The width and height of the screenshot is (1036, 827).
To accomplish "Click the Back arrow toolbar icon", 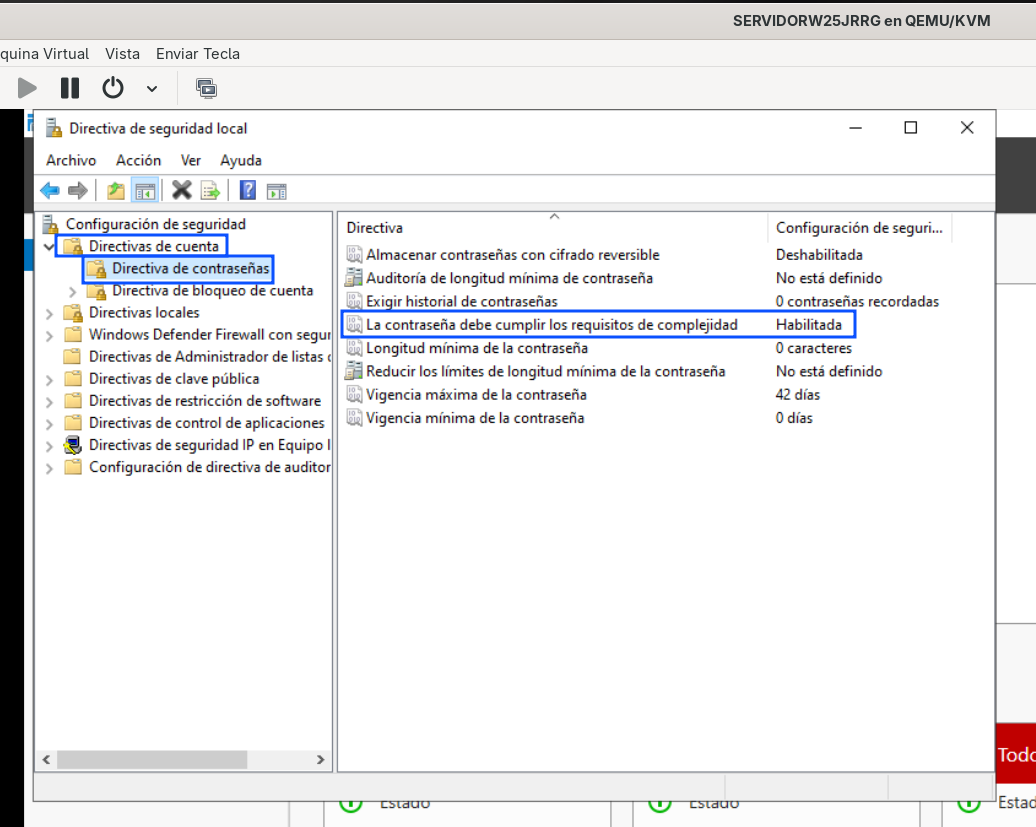I will 50,191.
